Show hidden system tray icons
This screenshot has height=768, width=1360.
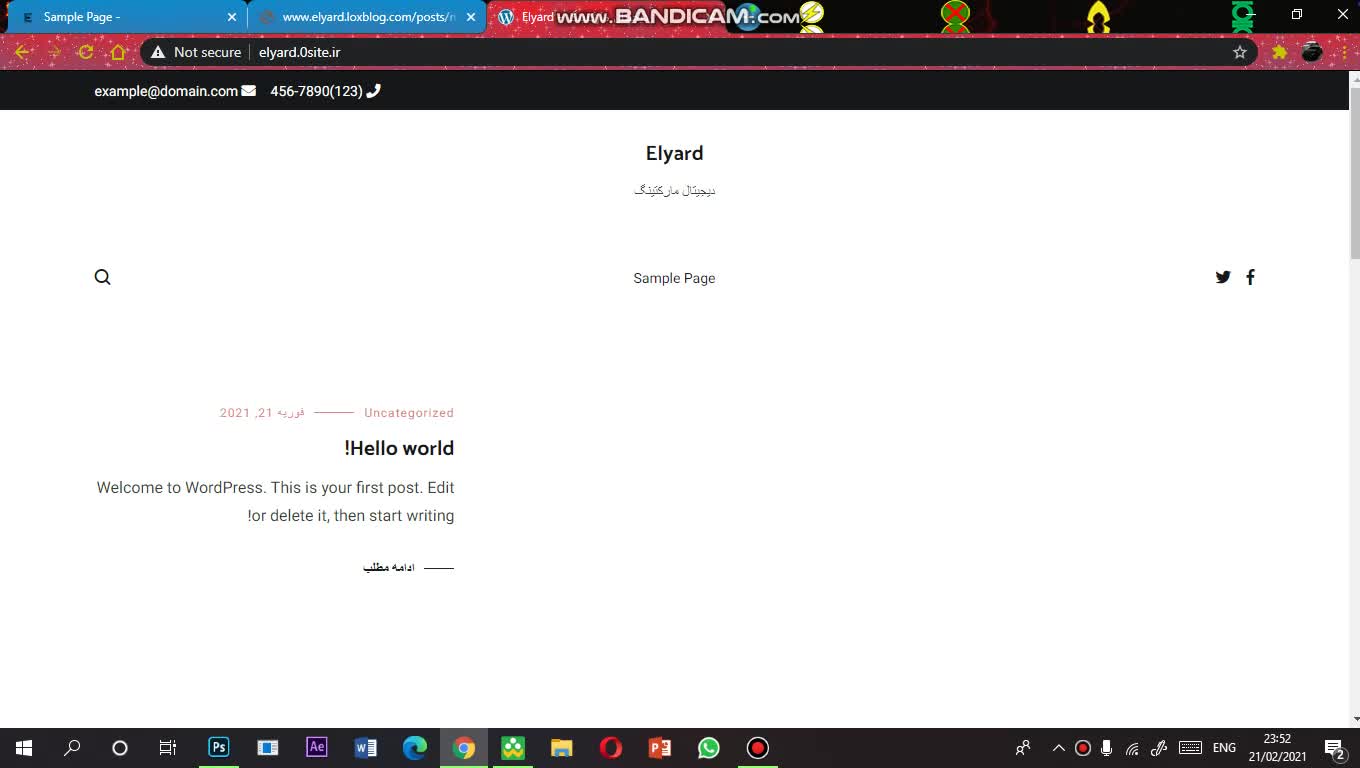tap(1058, 748)
